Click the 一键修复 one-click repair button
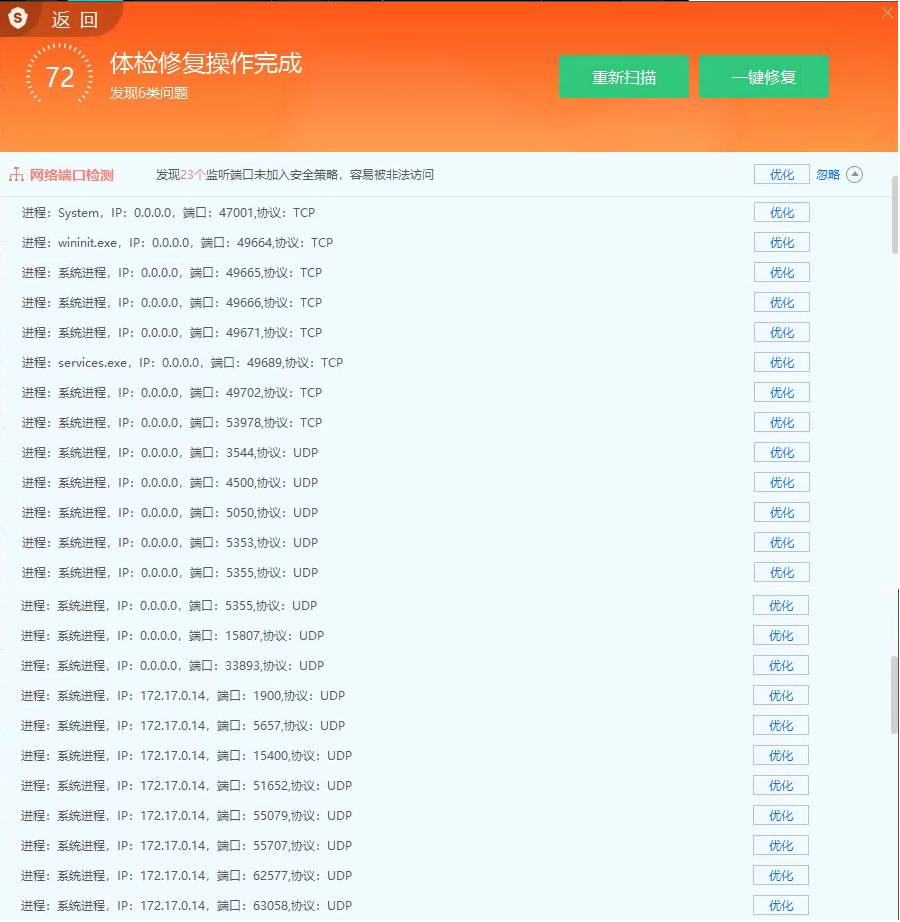 [764, 77]
